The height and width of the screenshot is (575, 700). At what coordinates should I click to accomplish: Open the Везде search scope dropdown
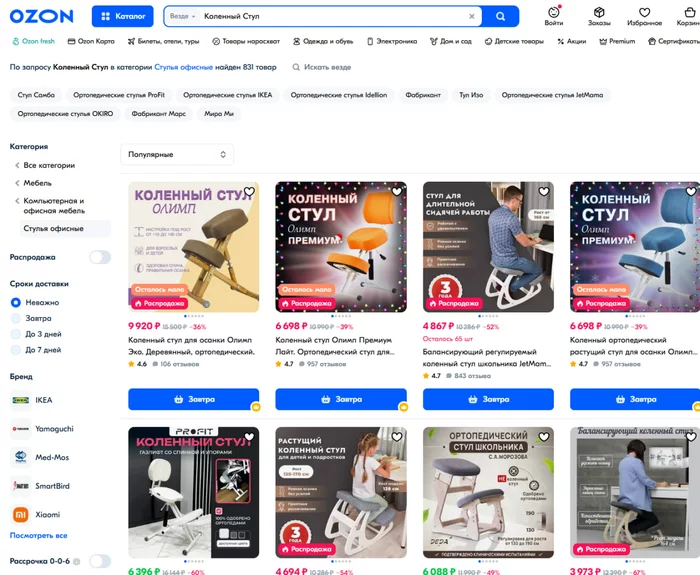pos(183,16)
